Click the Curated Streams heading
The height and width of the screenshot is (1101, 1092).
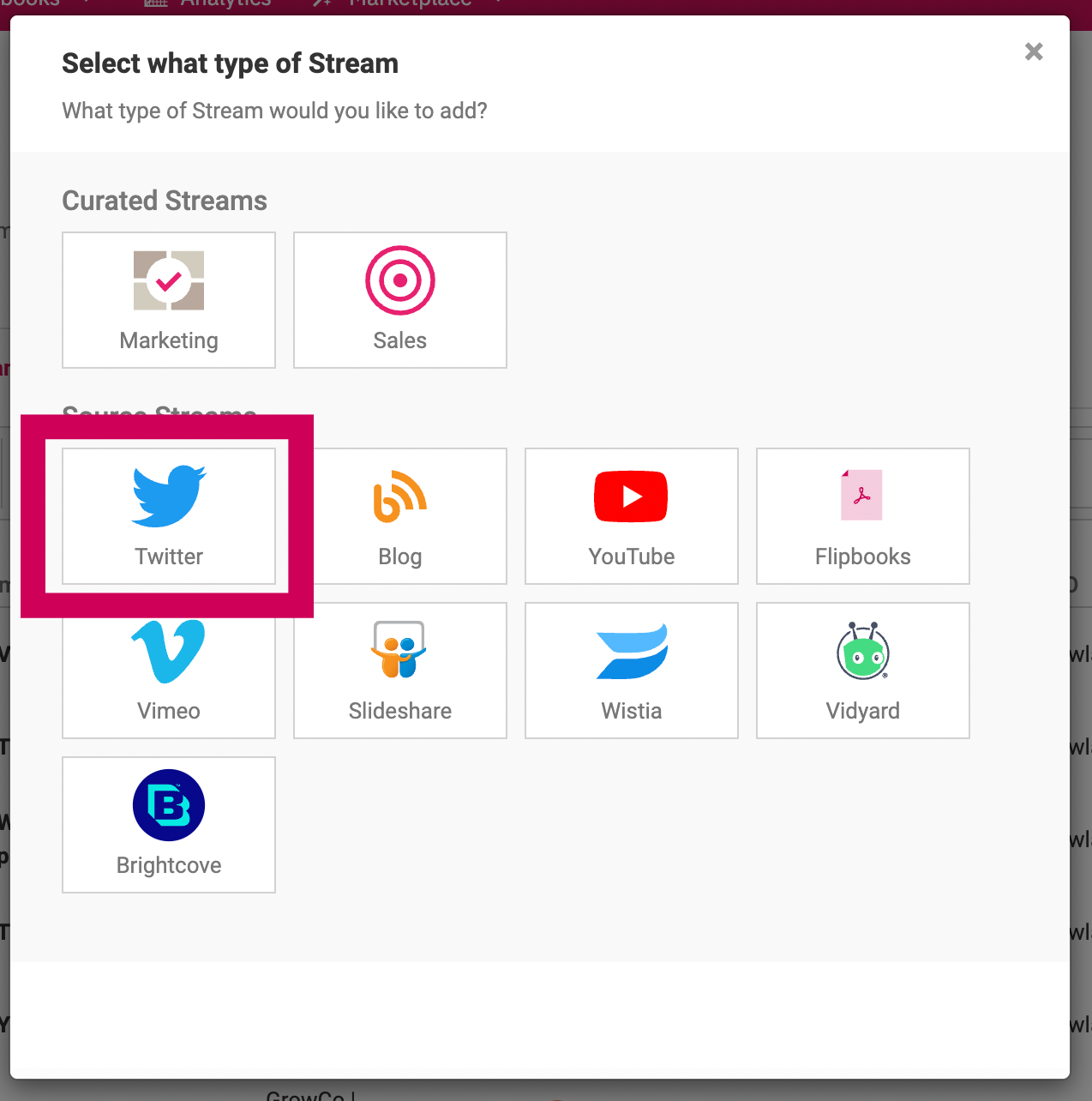click(x=165, y=201)
